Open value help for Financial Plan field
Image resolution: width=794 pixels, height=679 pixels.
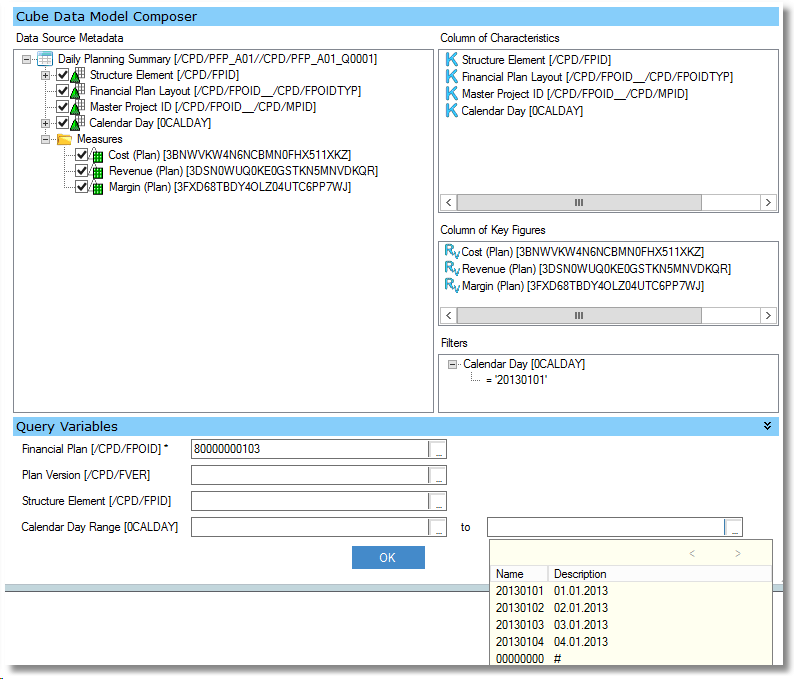point(437,449)
